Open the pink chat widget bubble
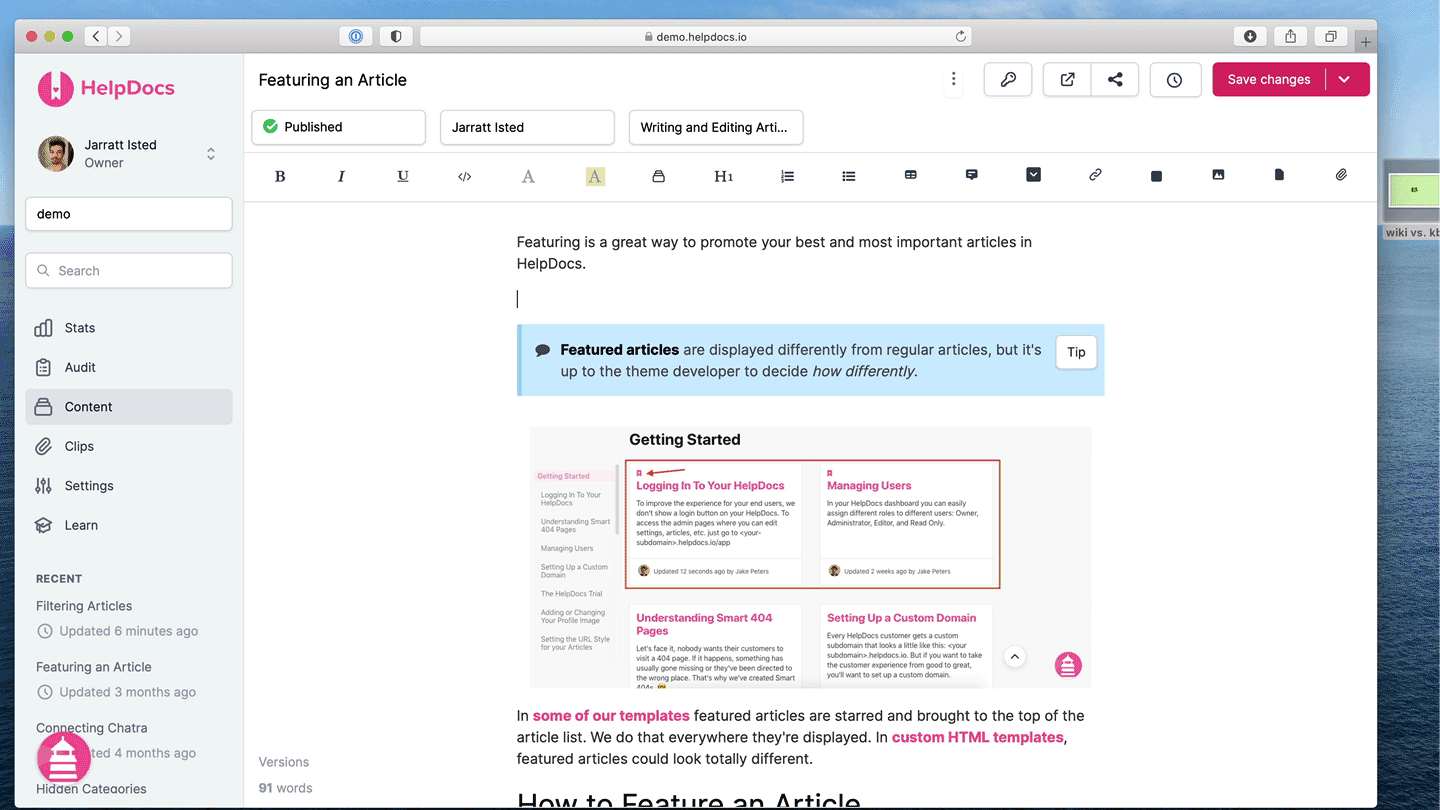The width and height of the screenshot is (1440, 810). pos(63,757)
